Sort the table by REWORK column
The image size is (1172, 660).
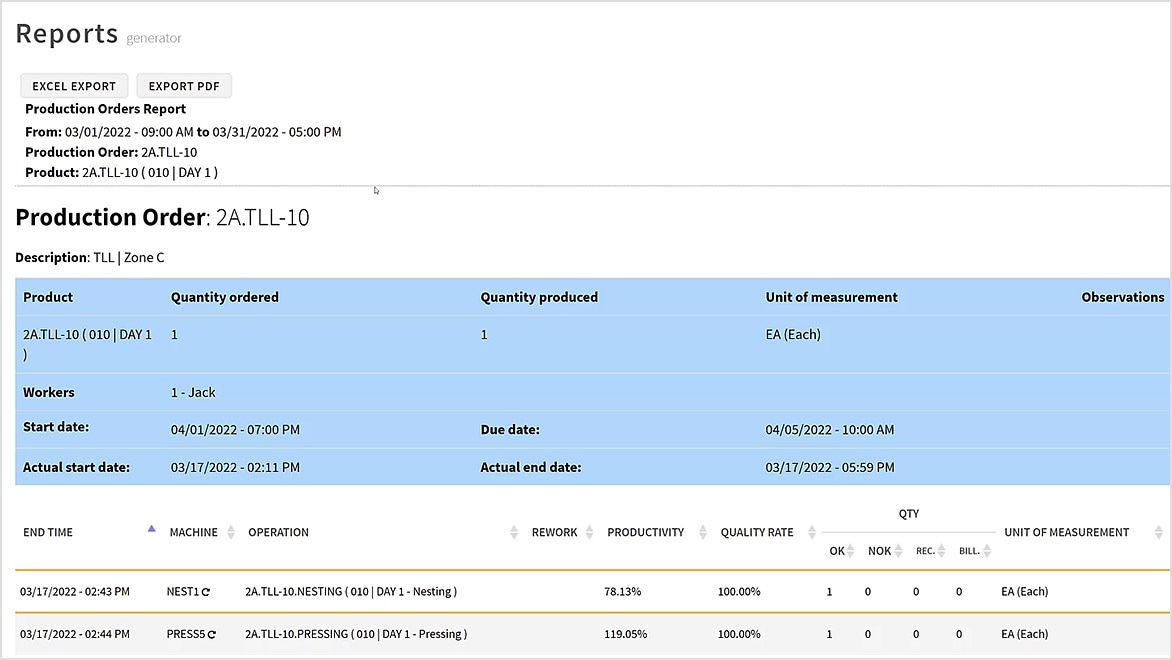589,531
